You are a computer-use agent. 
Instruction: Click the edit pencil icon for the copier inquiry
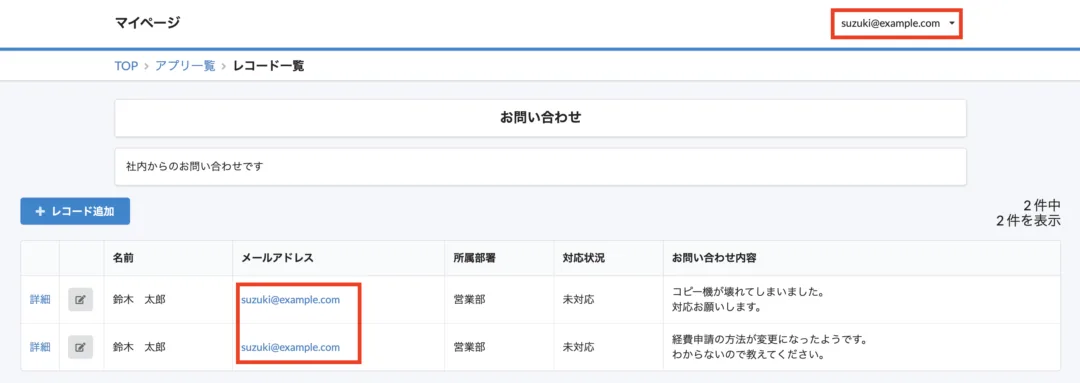81,300
